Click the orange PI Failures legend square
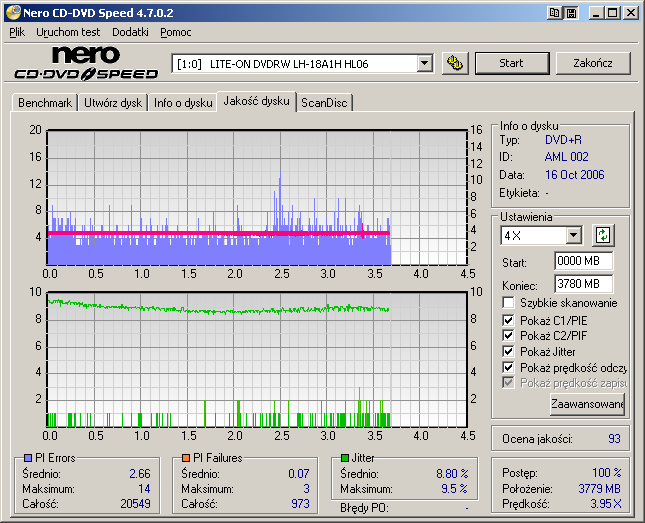The image size is (645, 523). 186,458
